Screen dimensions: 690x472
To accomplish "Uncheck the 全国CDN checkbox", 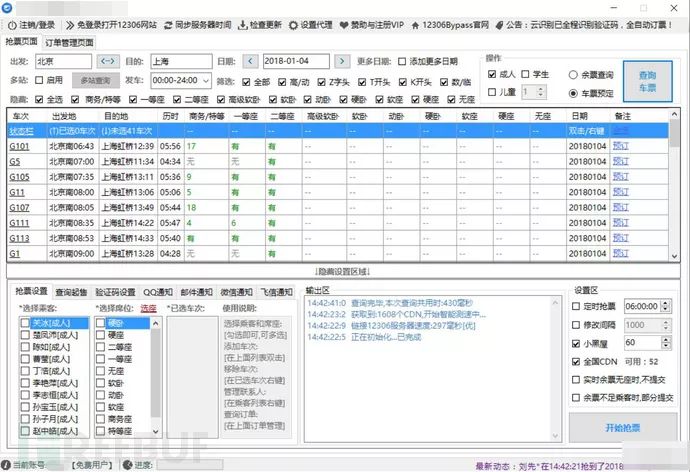I will coord(576,362).
